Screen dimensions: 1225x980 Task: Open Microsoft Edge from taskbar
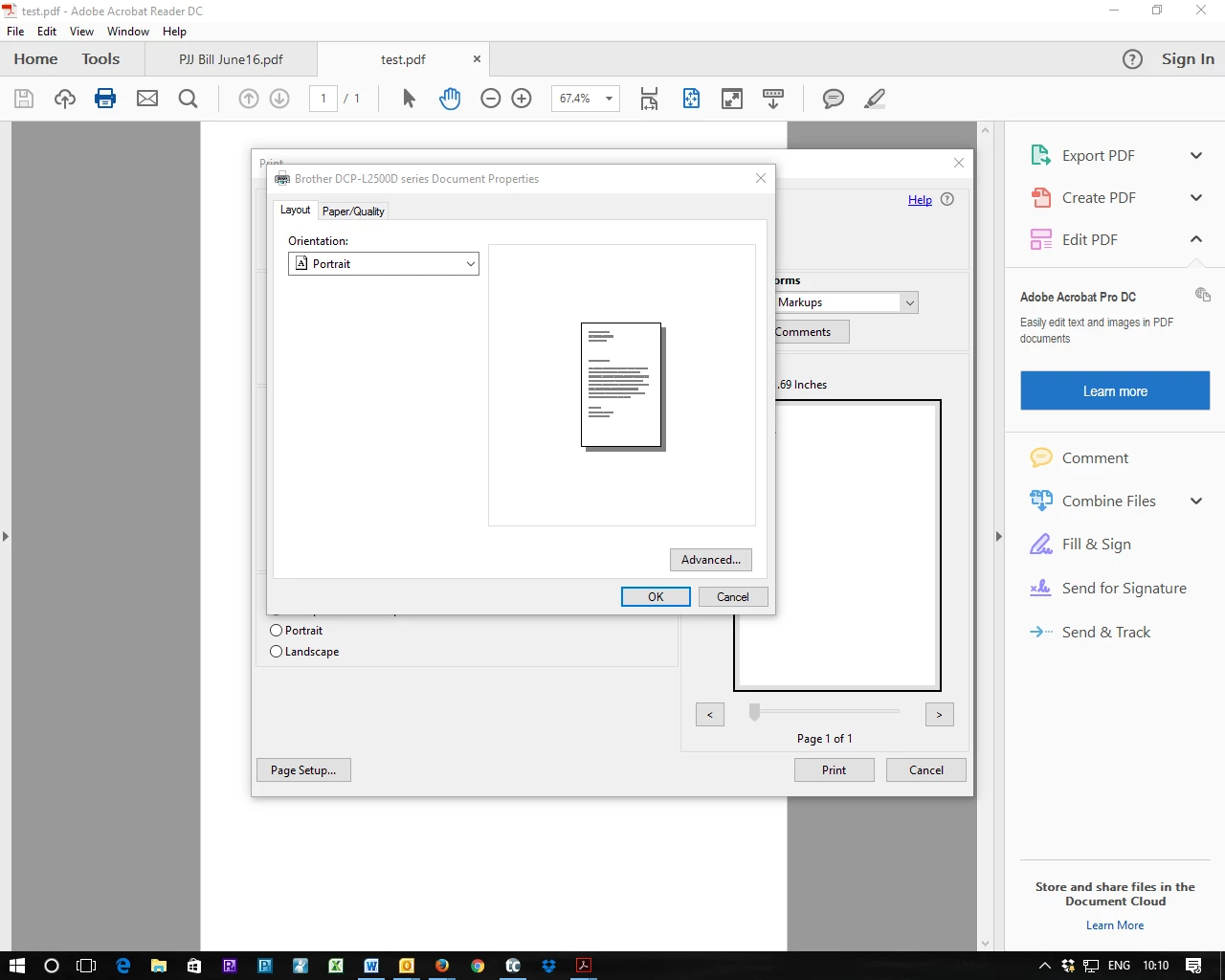click(x=123, y=966)
